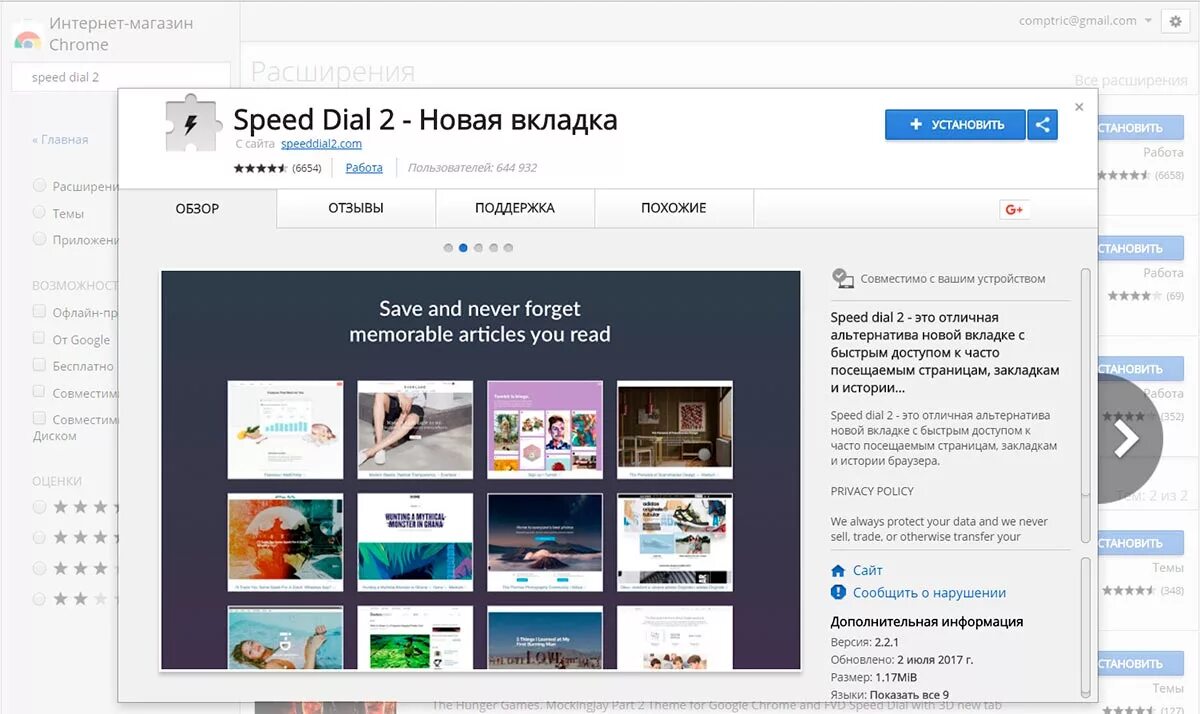Image resolution: width=1200 pixels, height=714 pixels.
Task: Click the share icon beside Установить
Action: [x=1043, y=124]
